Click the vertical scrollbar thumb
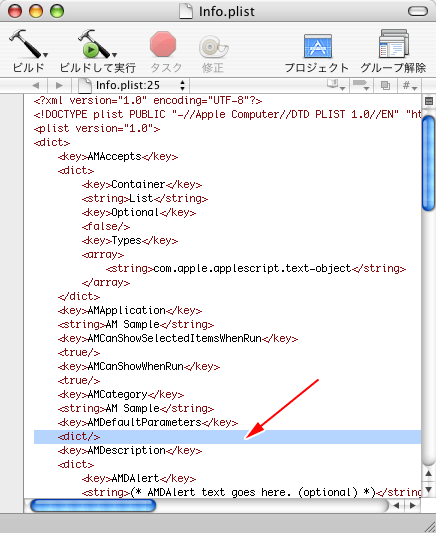Viewport: 436px width, 533px height. (x=429, y=163)
